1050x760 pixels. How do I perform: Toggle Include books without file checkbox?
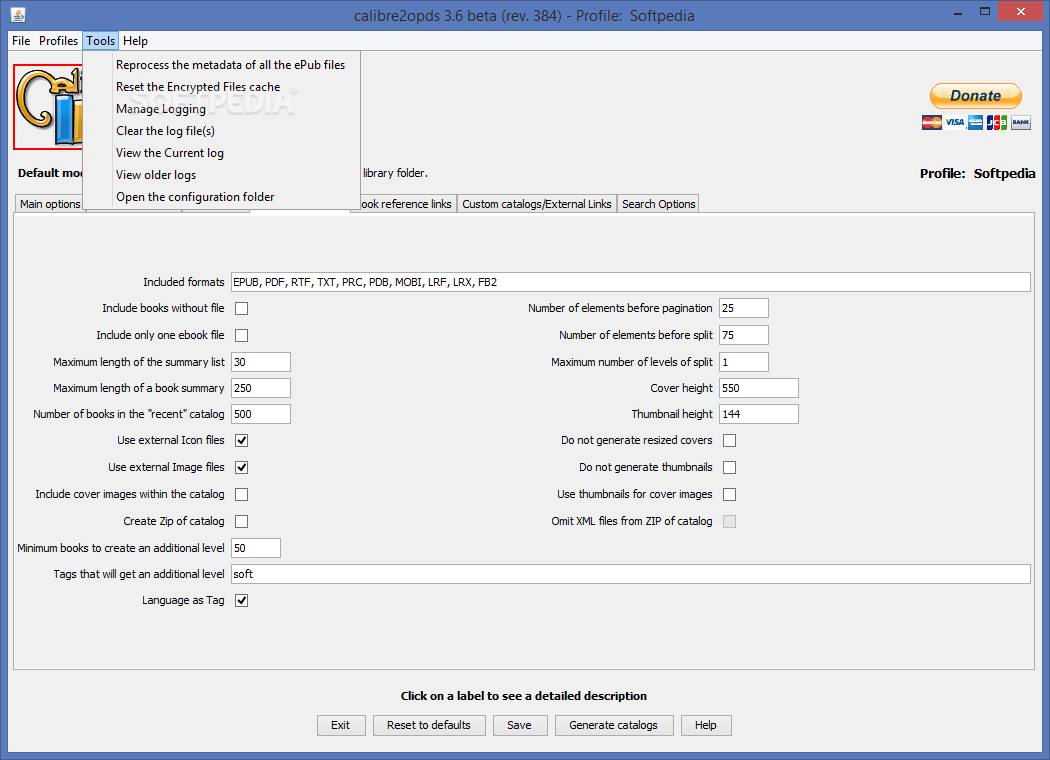click(242, 309)
